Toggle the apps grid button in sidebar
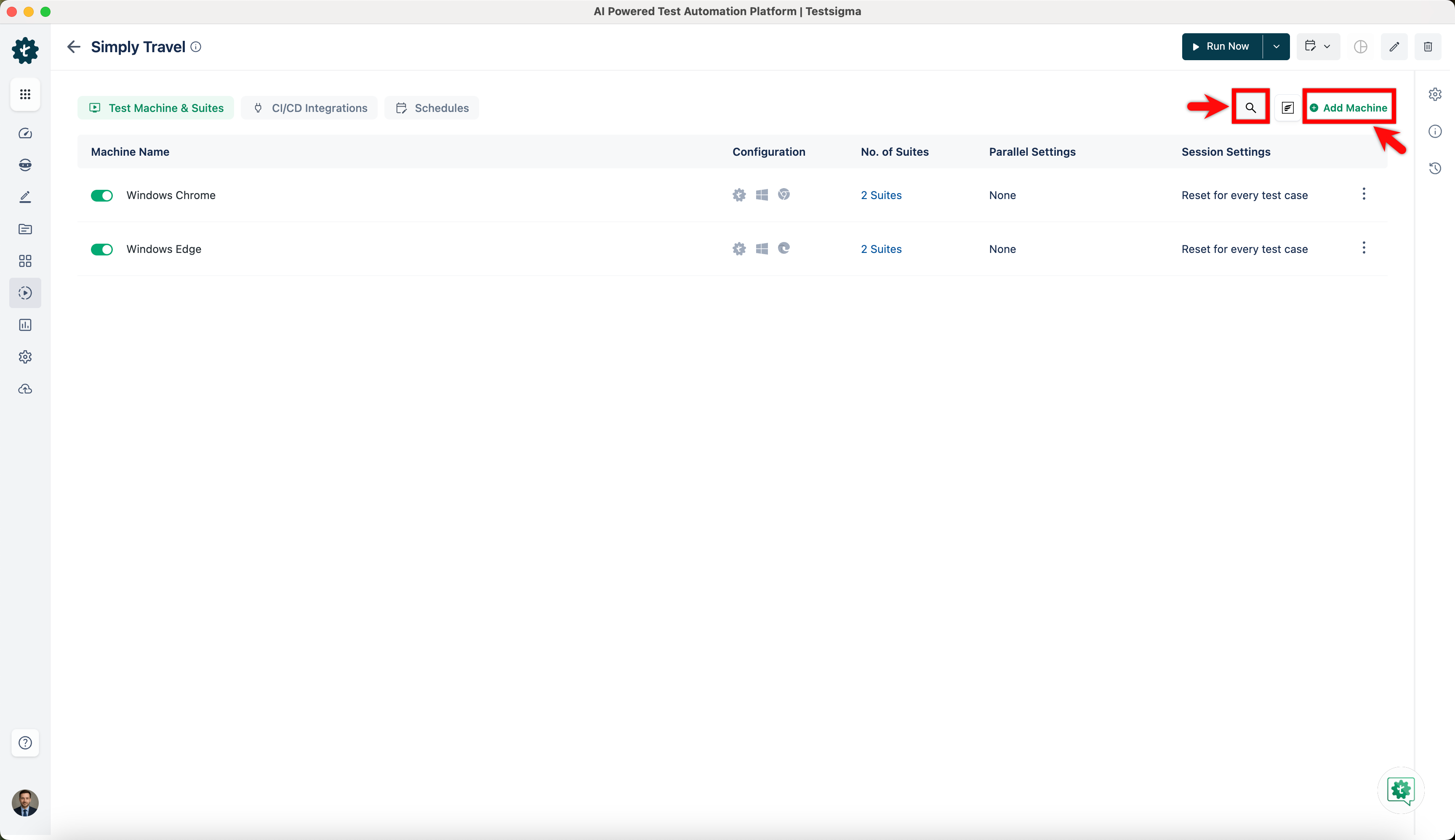 25,94
